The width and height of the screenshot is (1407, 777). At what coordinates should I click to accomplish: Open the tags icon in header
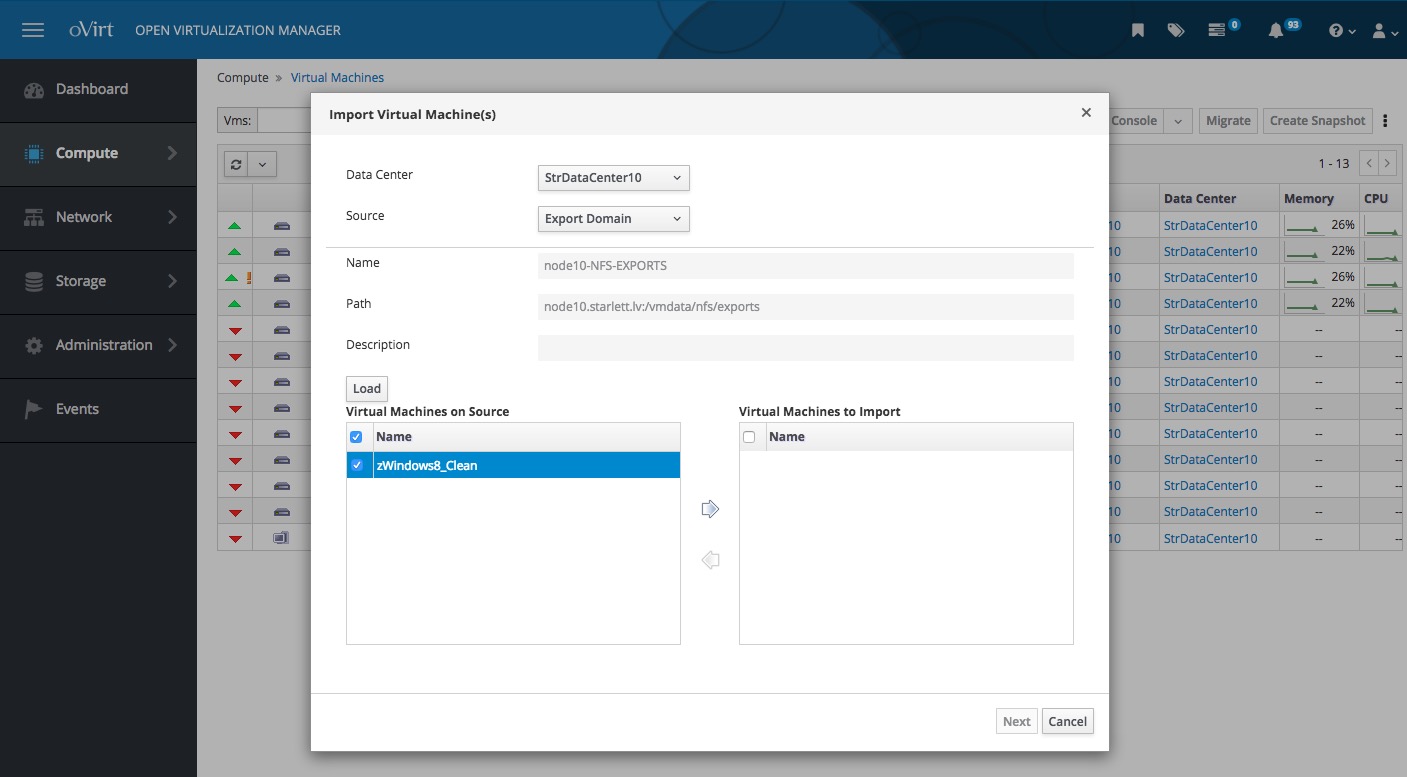tap(1176, 30)
